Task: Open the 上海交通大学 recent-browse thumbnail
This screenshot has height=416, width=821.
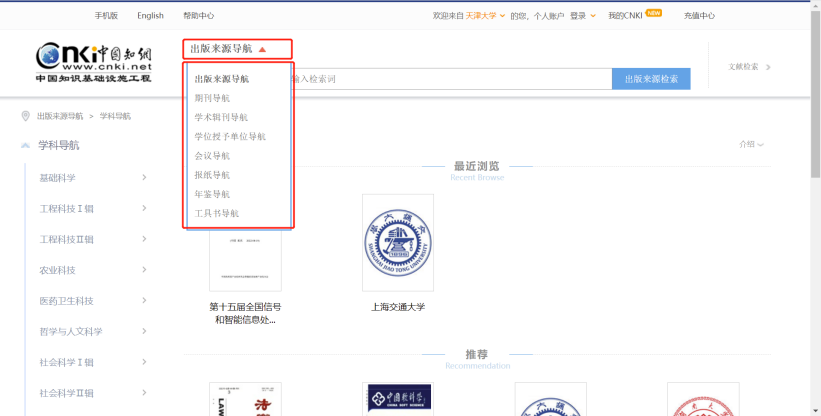Action: tap(398, 243)
